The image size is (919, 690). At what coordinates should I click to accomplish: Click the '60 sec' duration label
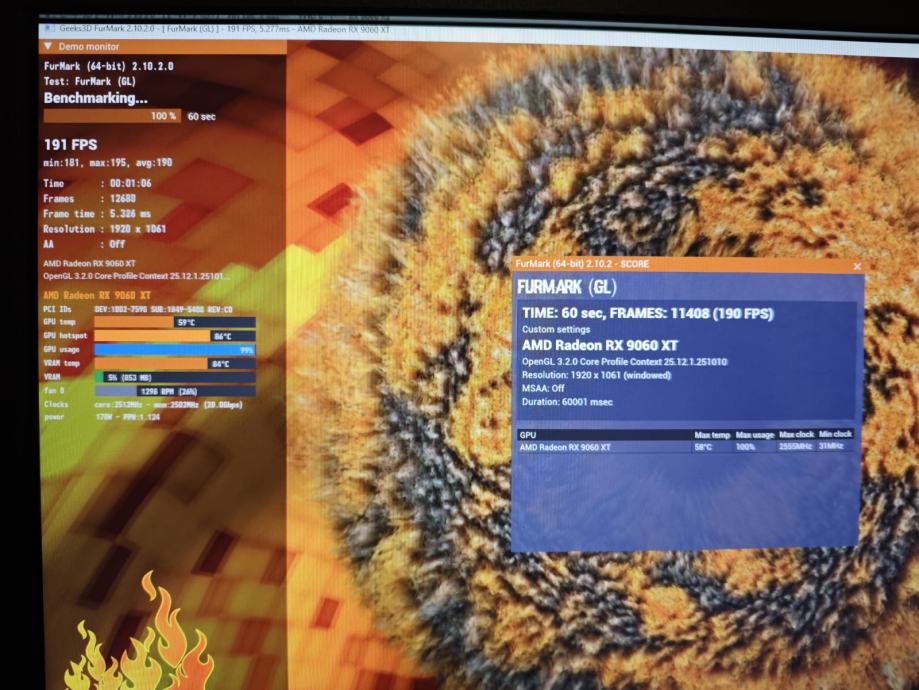(201, 117)
